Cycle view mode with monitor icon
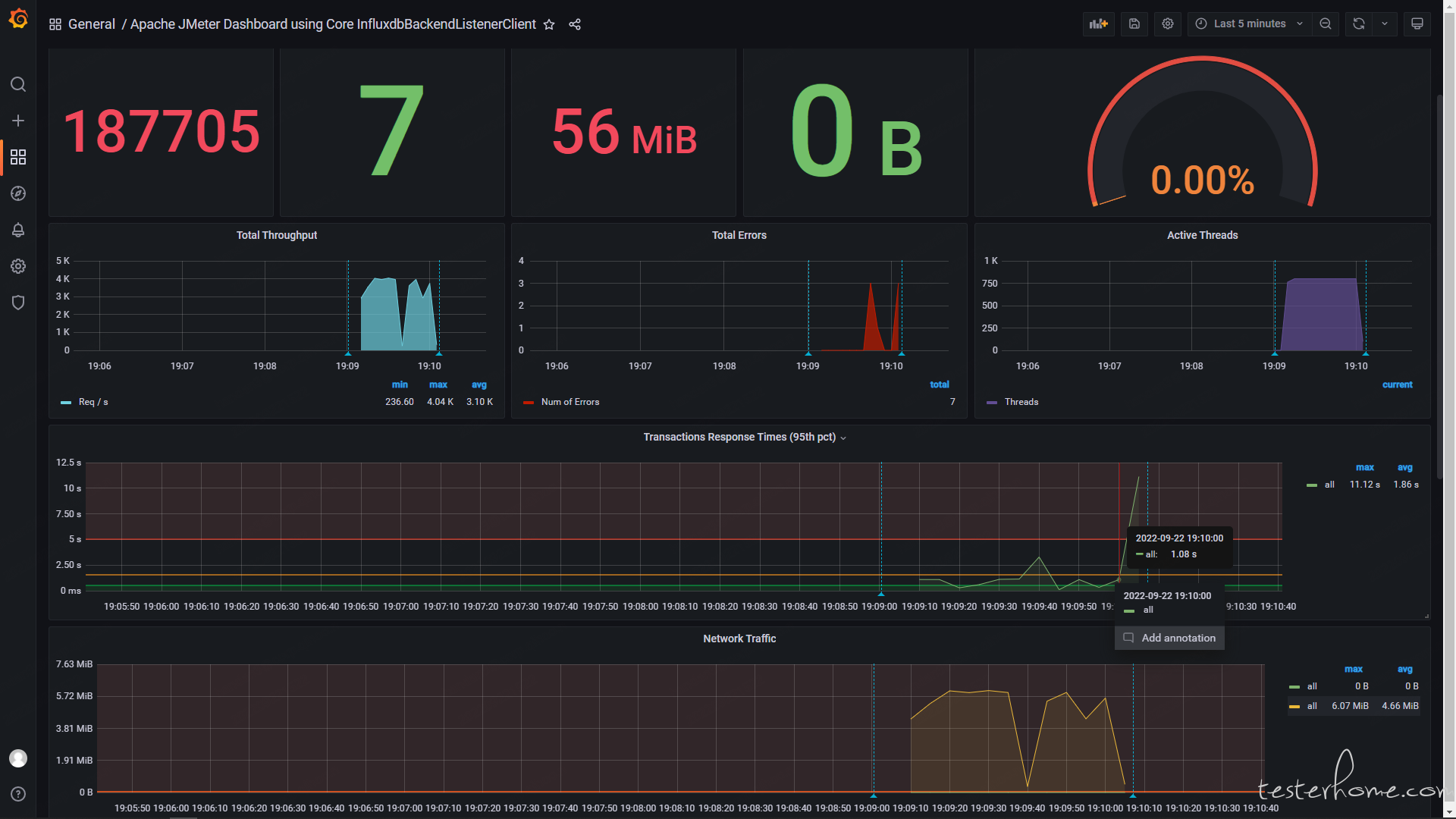 (x=1417, y=24)
